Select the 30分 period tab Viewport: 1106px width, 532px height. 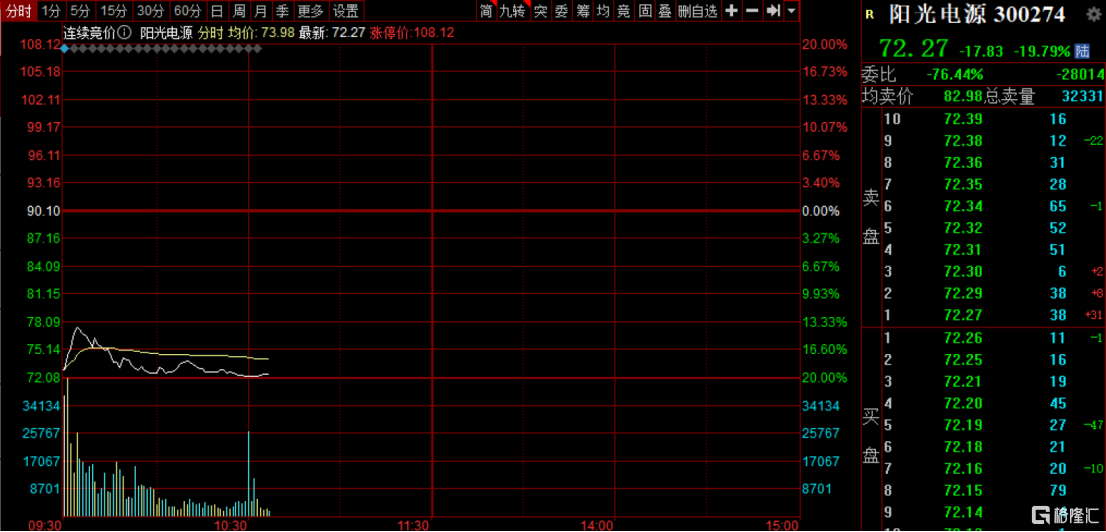tap(150, 11)
